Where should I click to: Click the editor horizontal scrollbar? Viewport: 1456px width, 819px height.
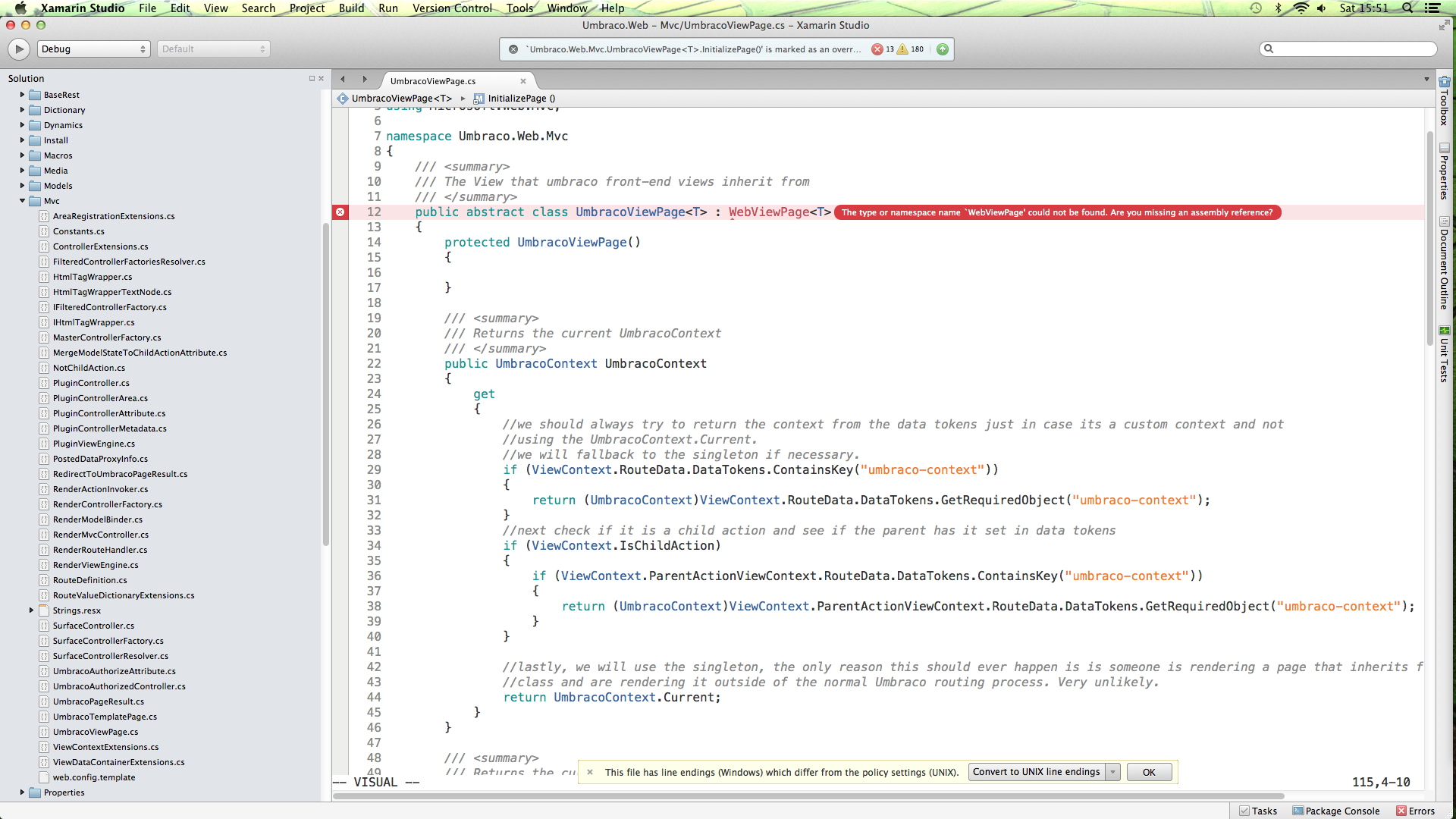pyautogui.click(x=808, y=796)
